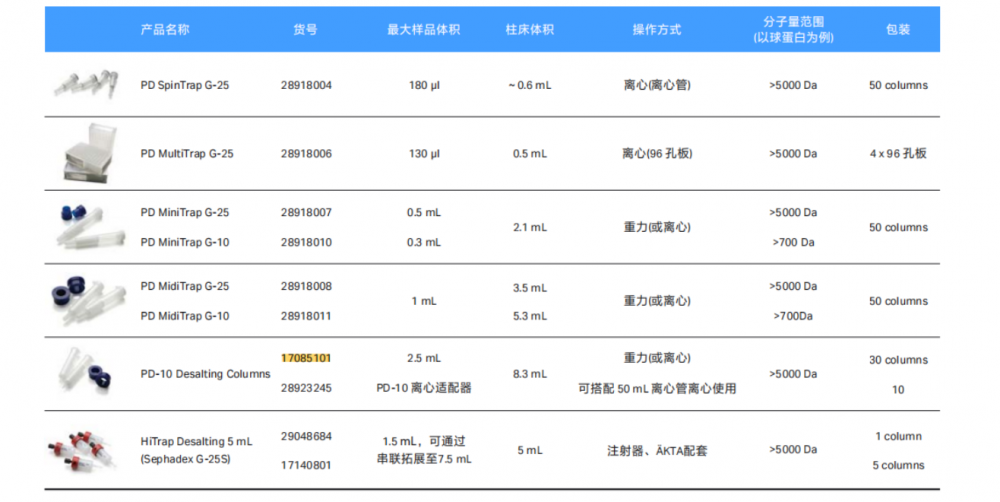Click the 分子量范围 column header
1000x502 pixels.
click(793, 30)
